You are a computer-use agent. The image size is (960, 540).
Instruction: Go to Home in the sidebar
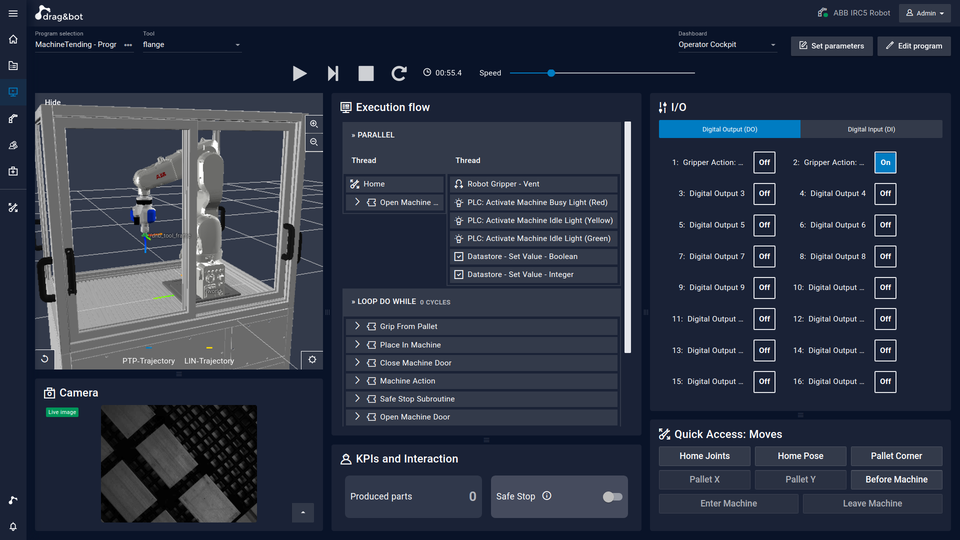13,39
